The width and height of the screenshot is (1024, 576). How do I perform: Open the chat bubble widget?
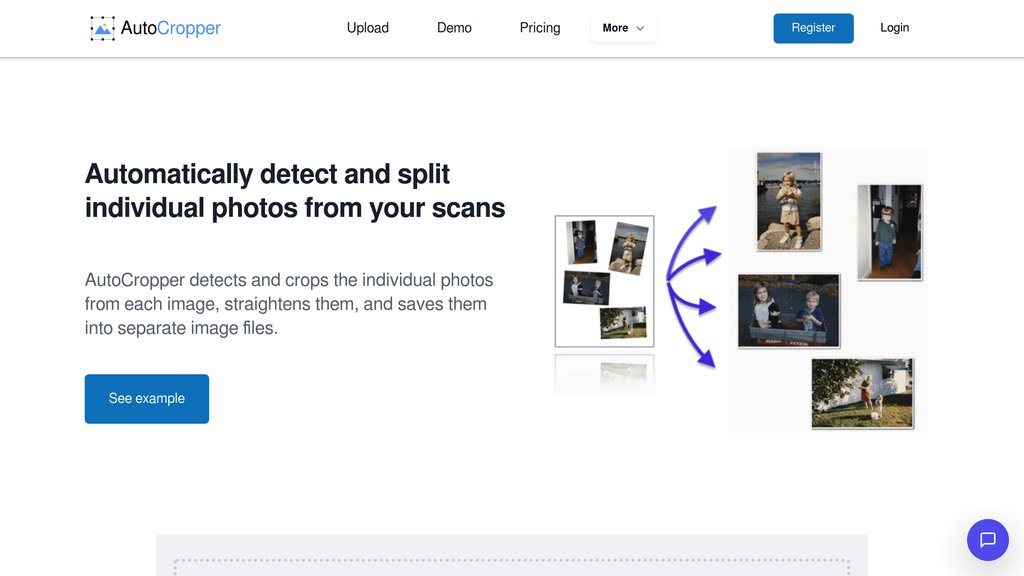pos(987,540)
